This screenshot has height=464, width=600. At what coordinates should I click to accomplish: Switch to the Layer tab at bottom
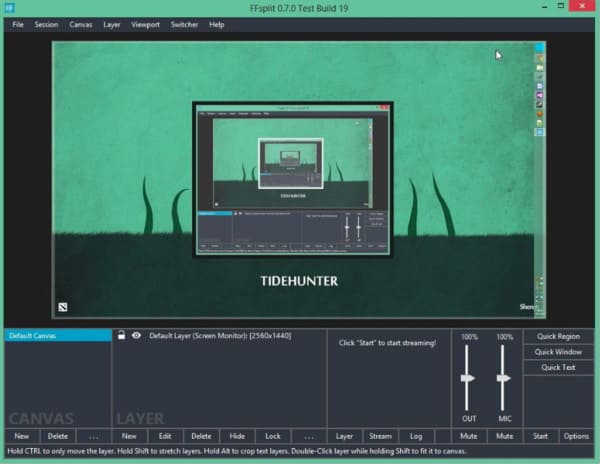(344, 436)
